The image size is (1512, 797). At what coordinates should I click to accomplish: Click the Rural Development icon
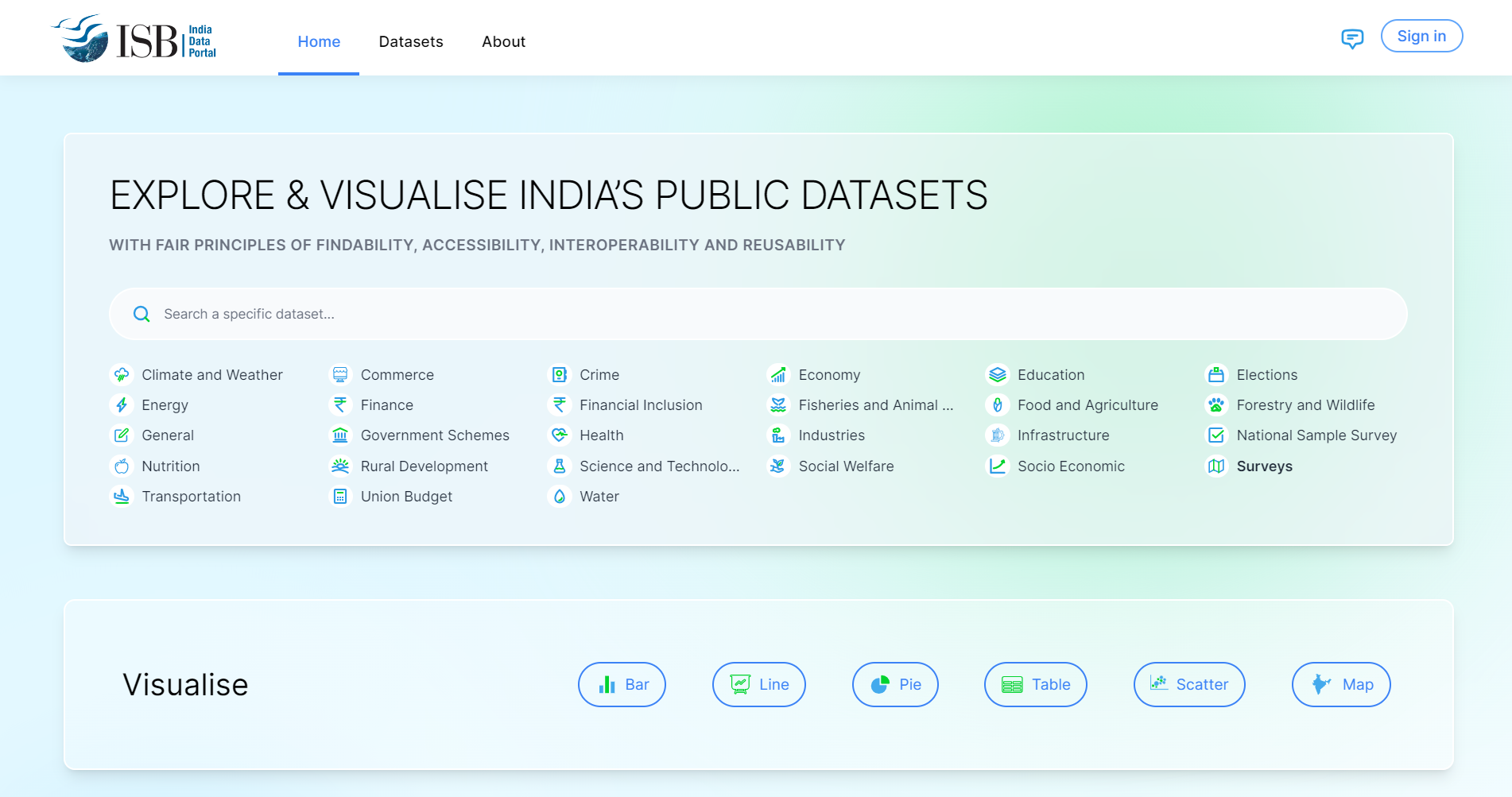pos(340,466)
